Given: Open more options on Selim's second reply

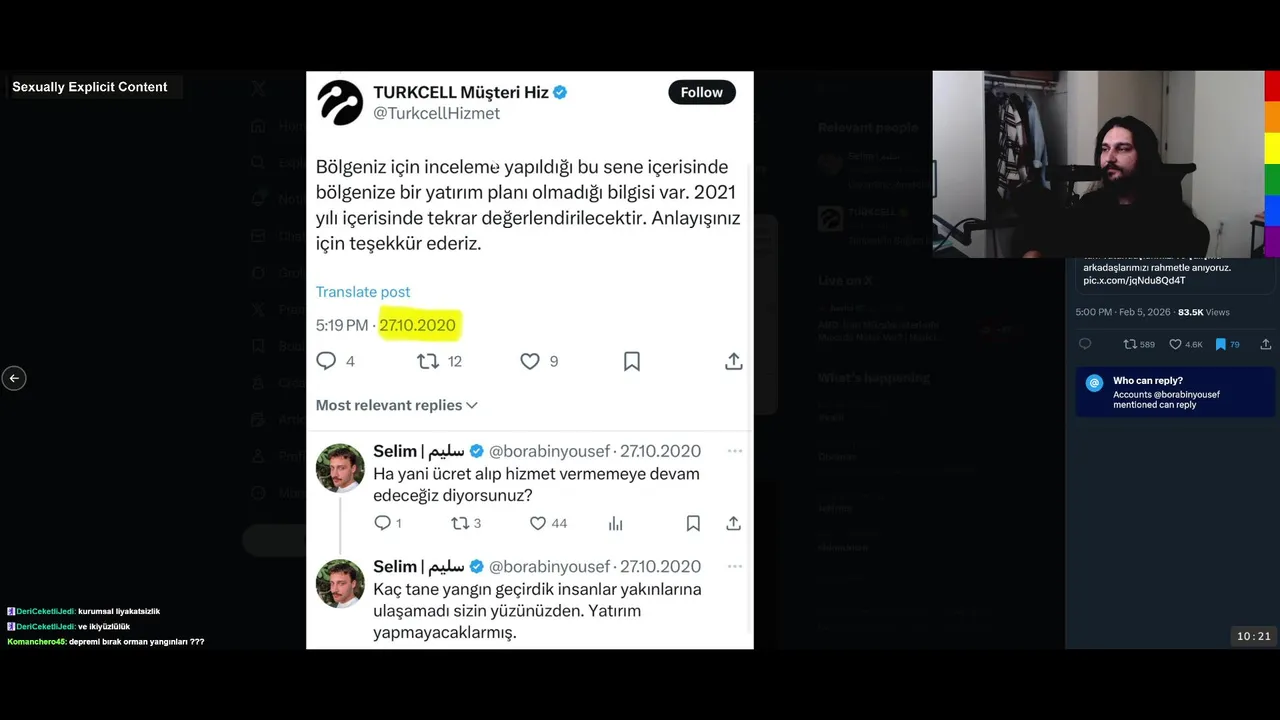Looking at the screenshot, I should 735,566.
